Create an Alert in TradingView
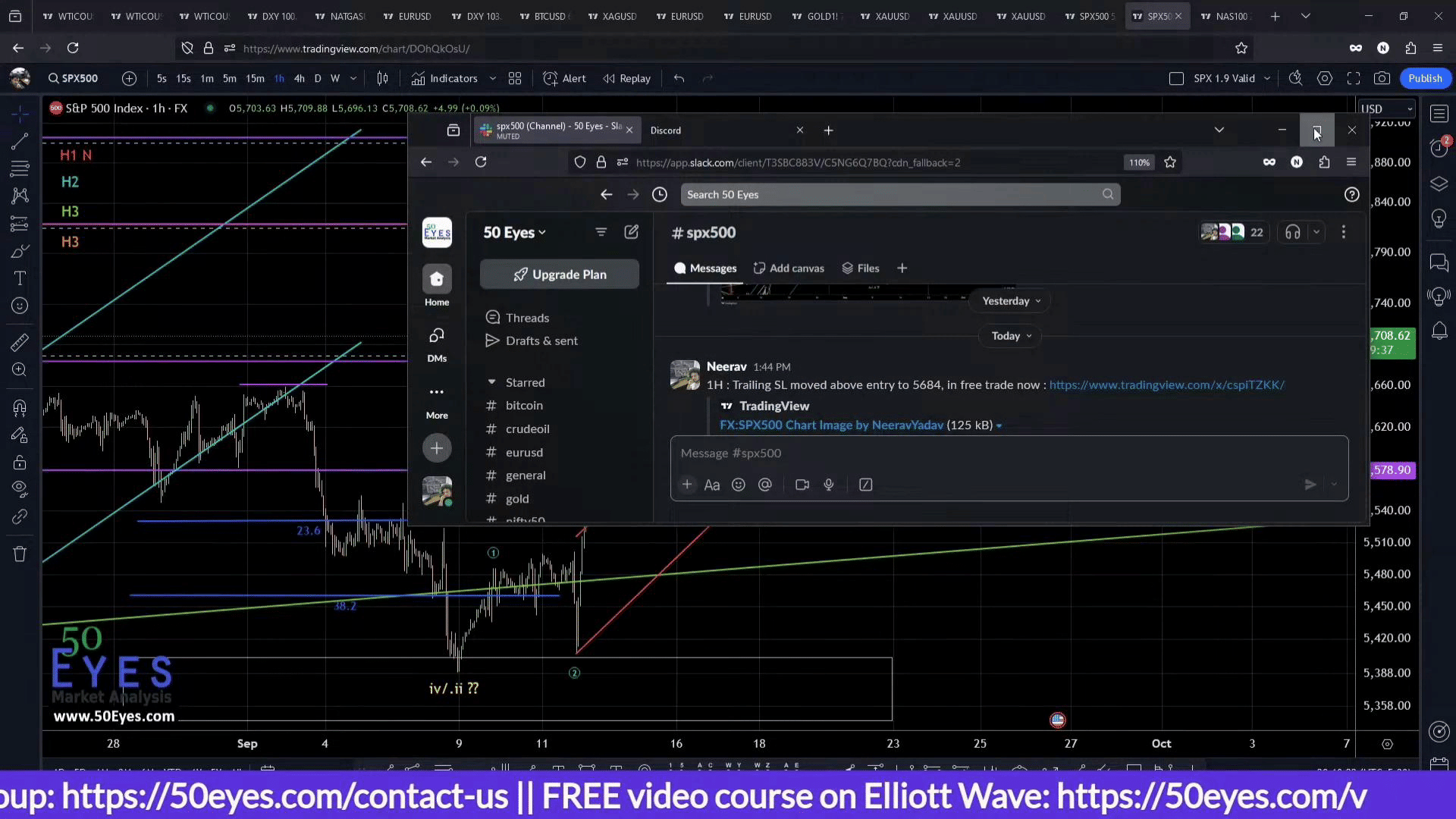 (x=565, y=78)
